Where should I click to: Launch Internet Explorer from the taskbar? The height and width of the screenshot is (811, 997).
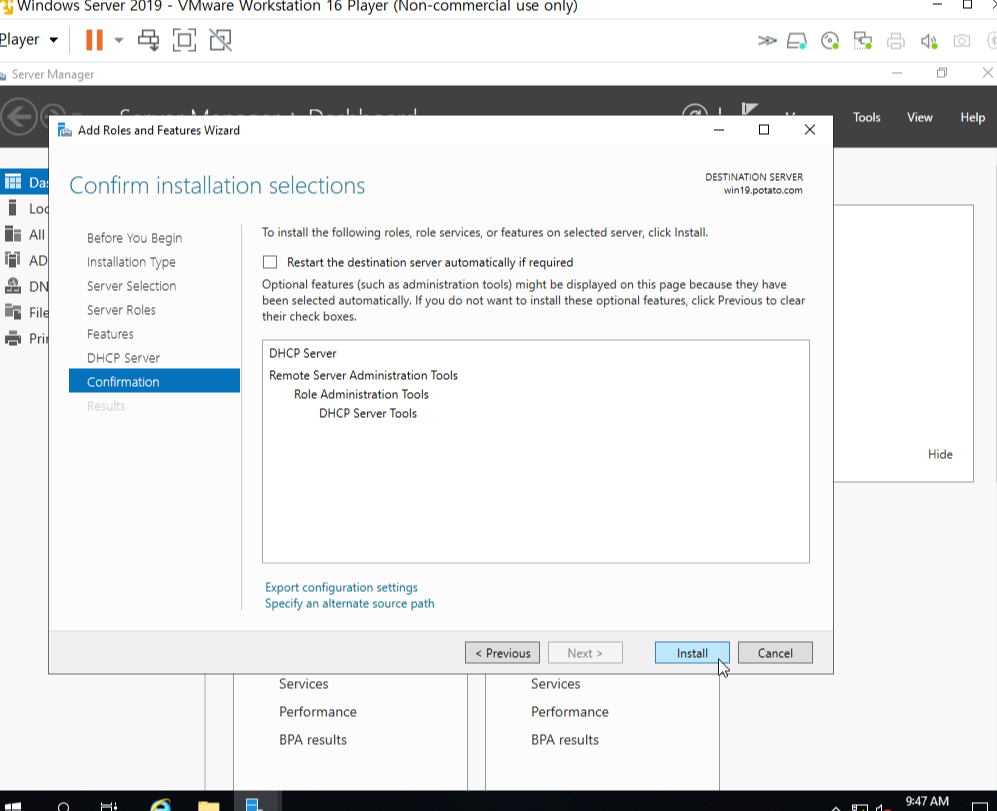pyautogui.click(x=161, y=804)
